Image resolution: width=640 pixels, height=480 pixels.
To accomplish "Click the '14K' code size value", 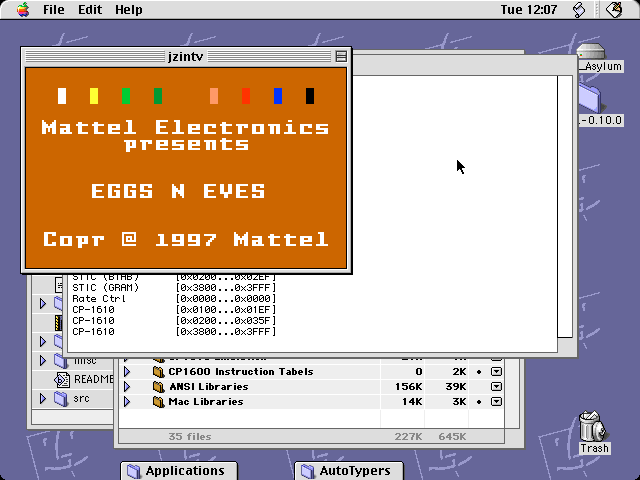I will pyautogui.click(x=412, y=402).
